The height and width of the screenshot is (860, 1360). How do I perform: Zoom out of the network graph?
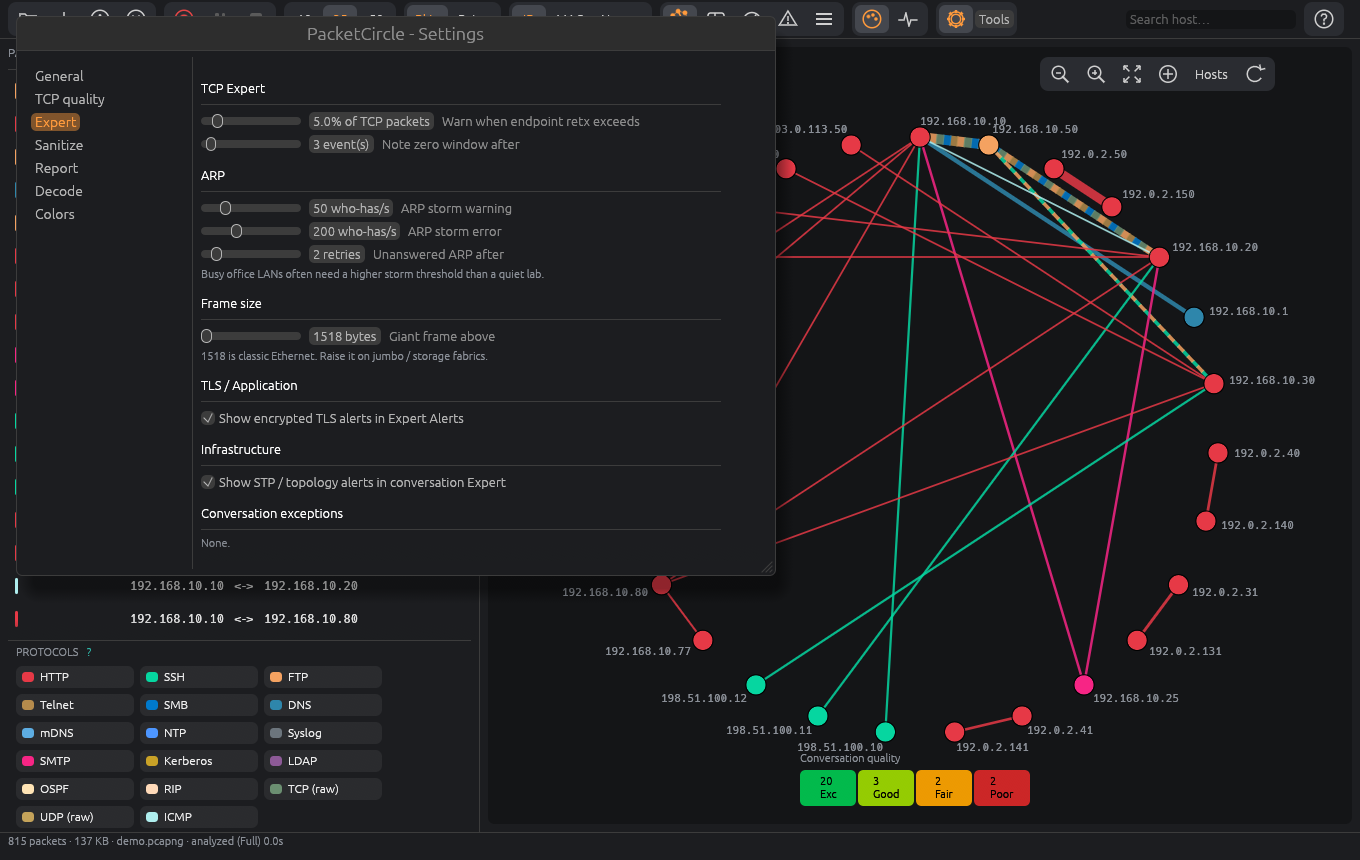coord(1060,74)
